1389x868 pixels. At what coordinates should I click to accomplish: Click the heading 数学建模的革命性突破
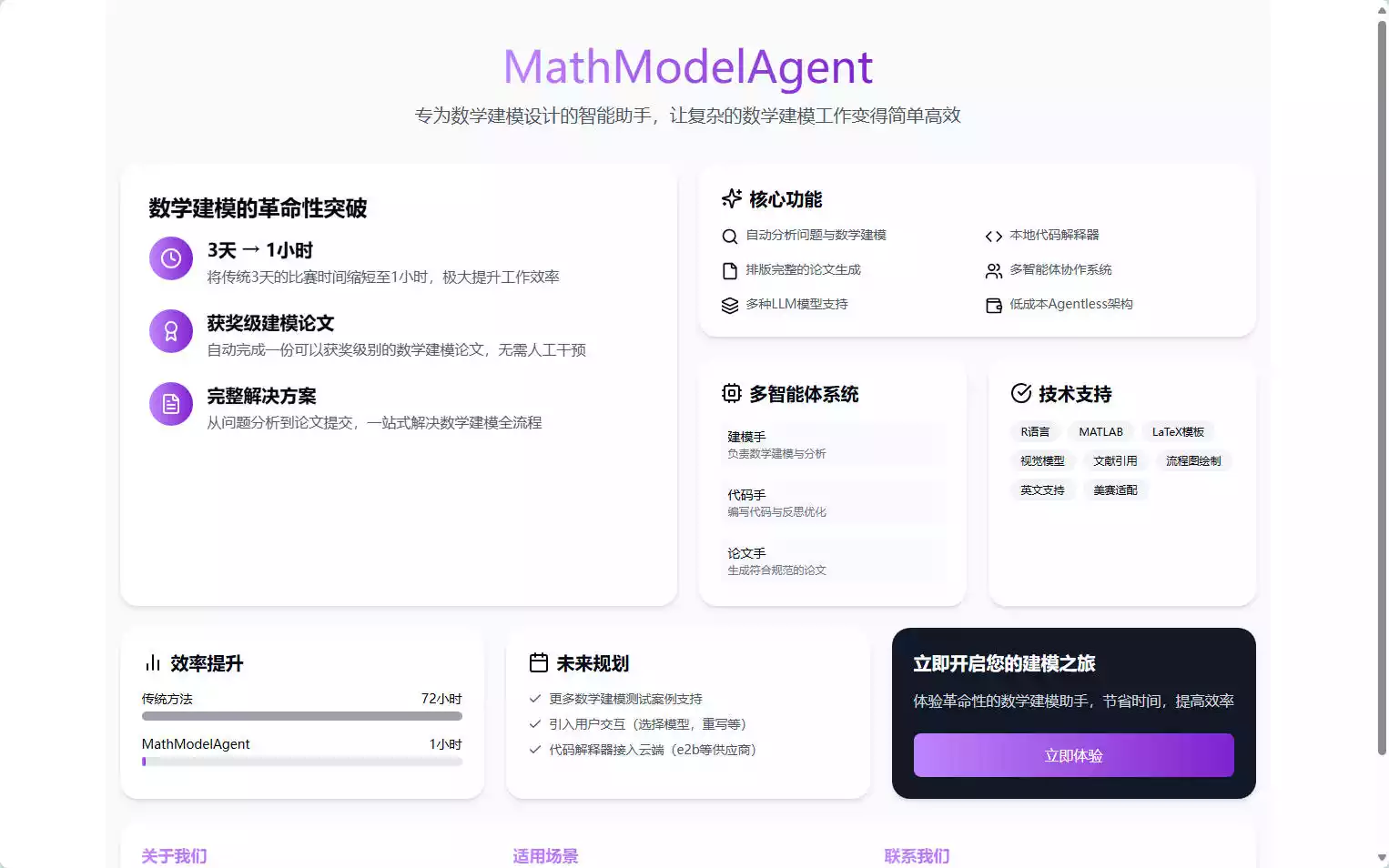pos(258,208)
